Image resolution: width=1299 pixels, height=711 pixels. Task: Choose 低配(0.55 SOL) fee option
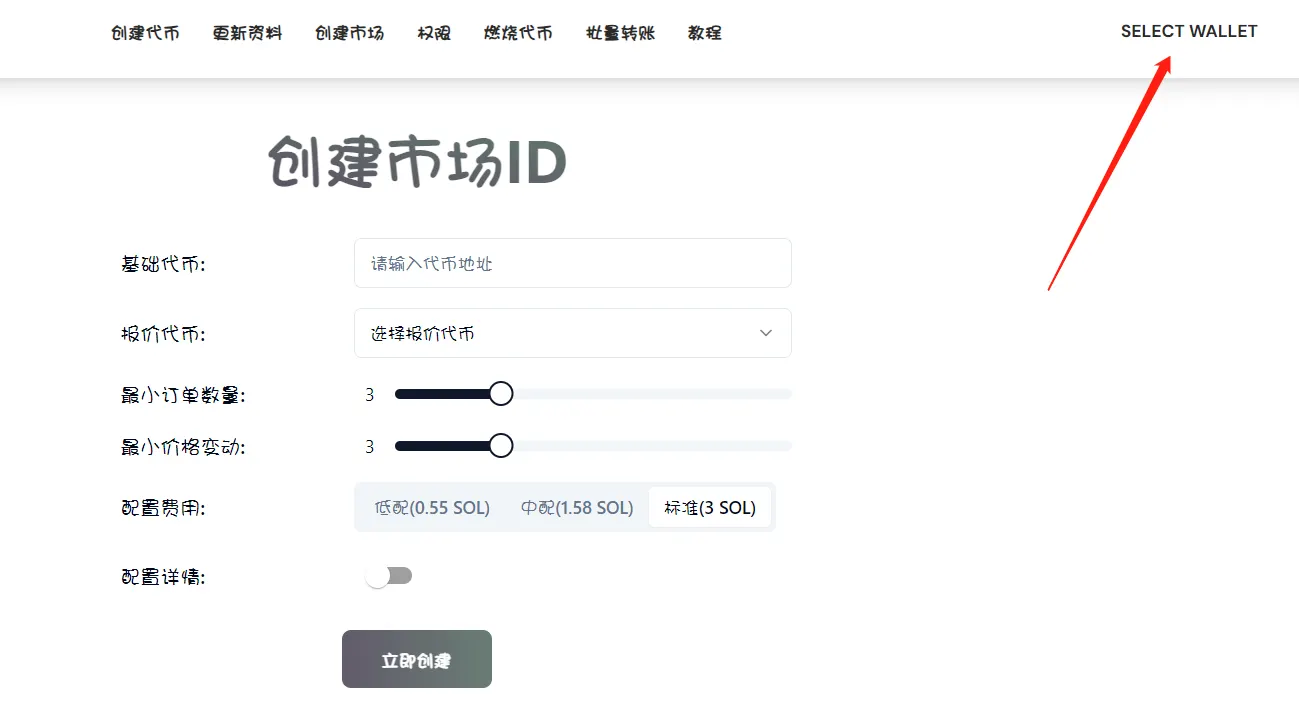pyautogui.click(x=432, y=508)
